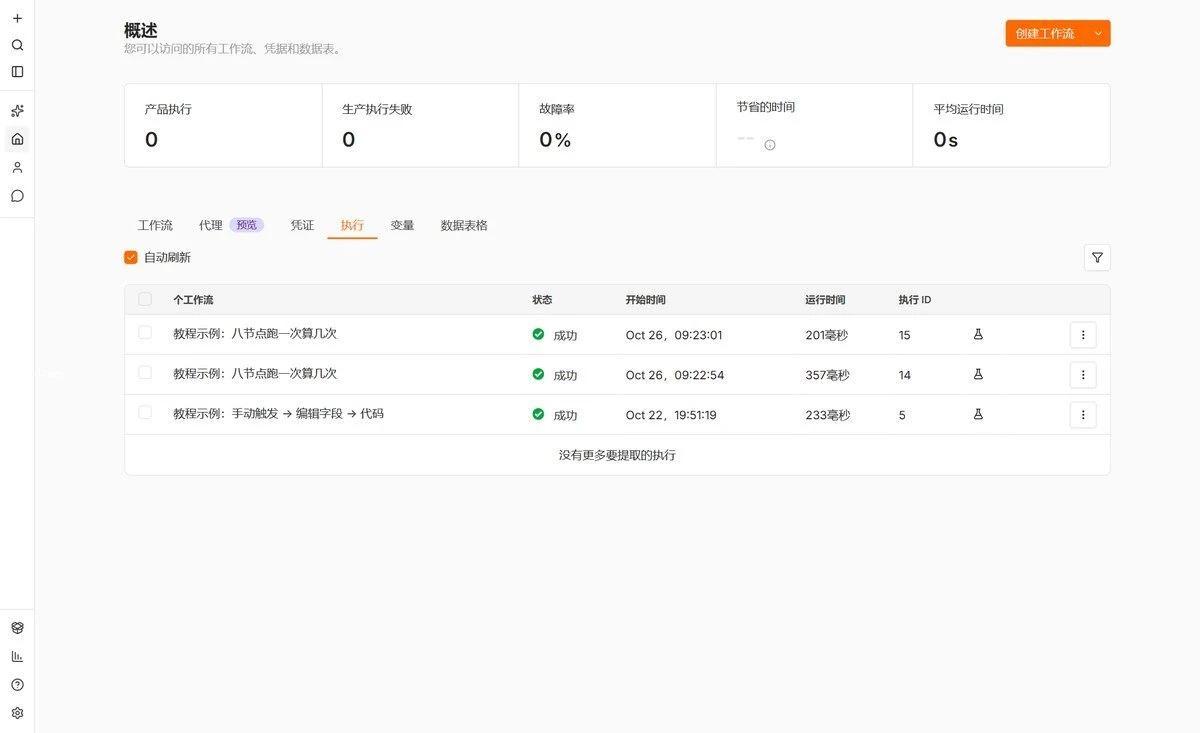
Task: Switch to the 凭证 tab
Action: tap(302, 225)
